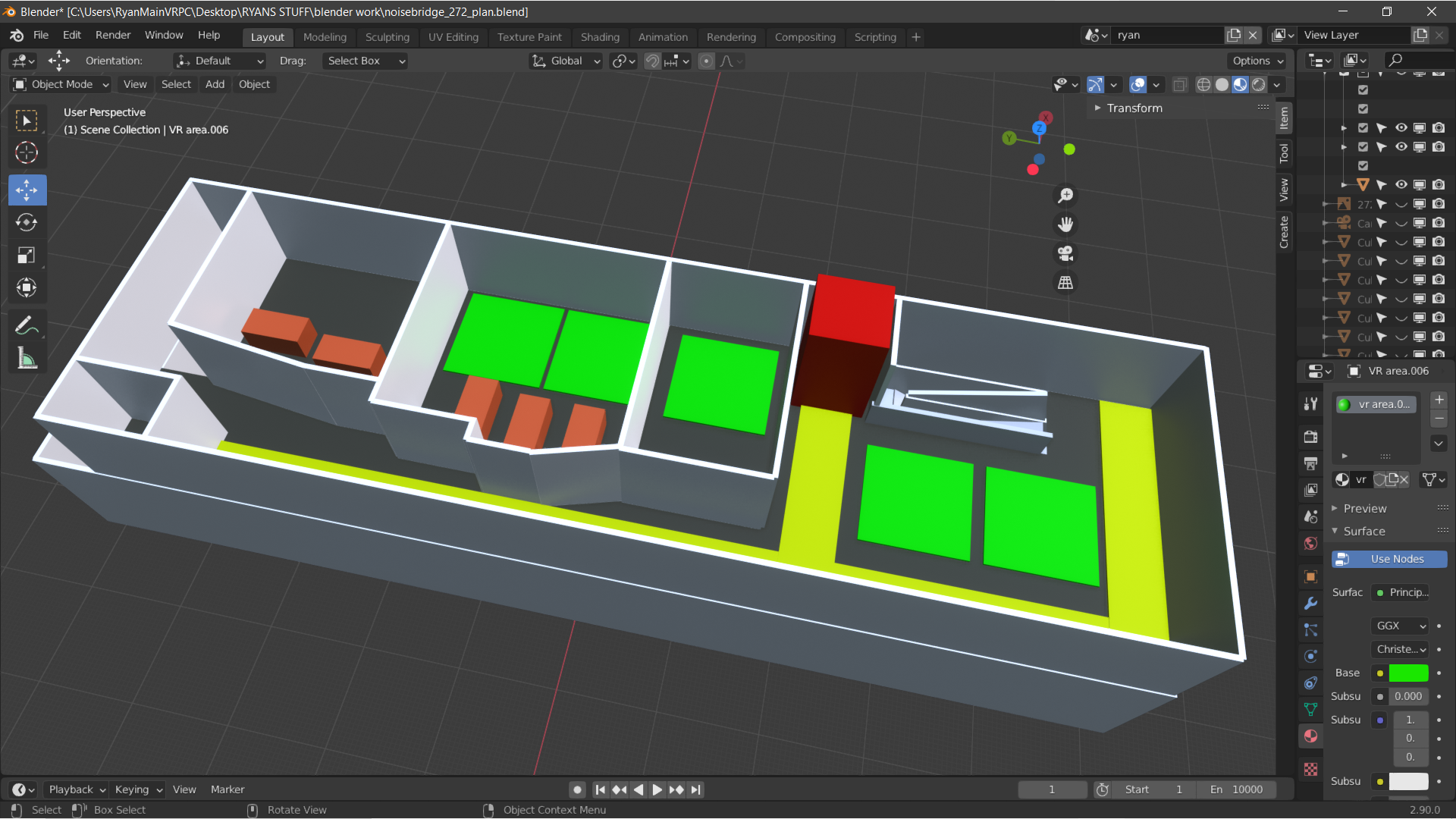Click the End frame field
The width and height of the screenshot is (1456, 819).
click(x=1238, y=789)
